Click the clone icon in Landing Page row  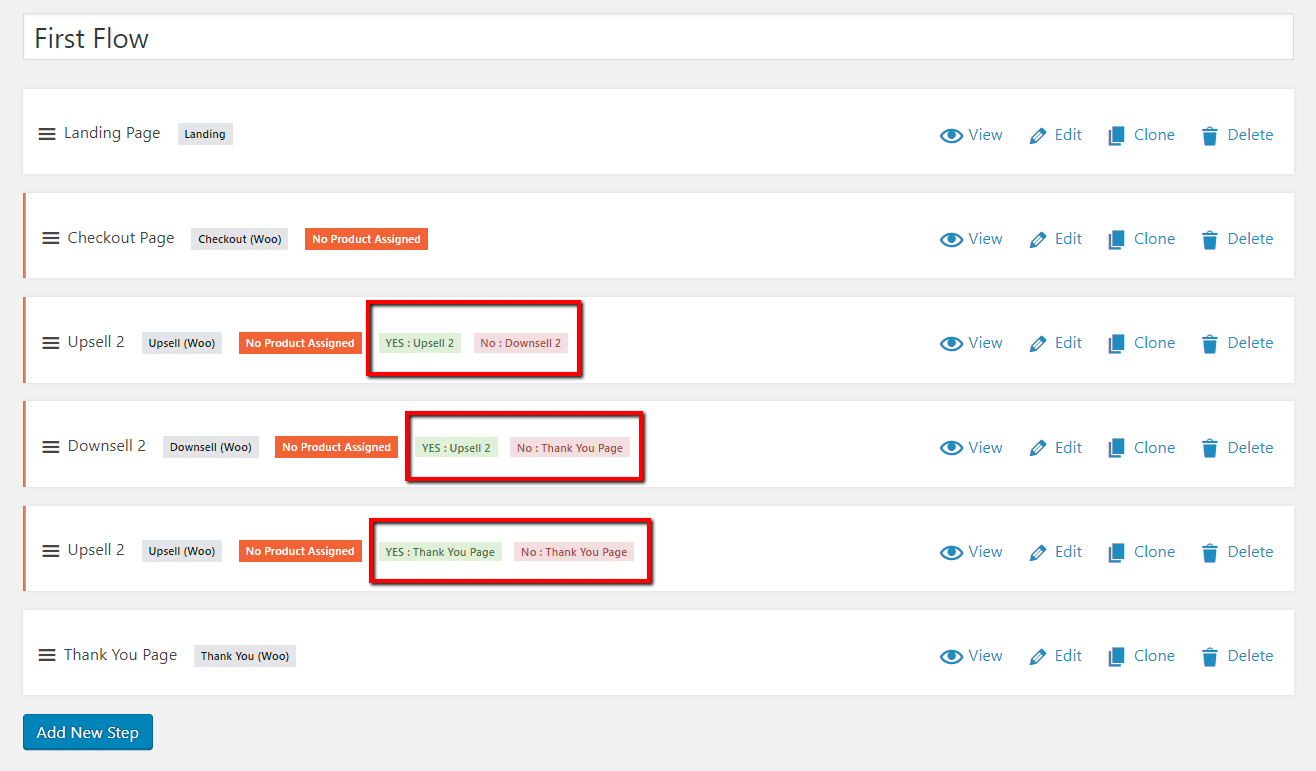[1117, 136]
